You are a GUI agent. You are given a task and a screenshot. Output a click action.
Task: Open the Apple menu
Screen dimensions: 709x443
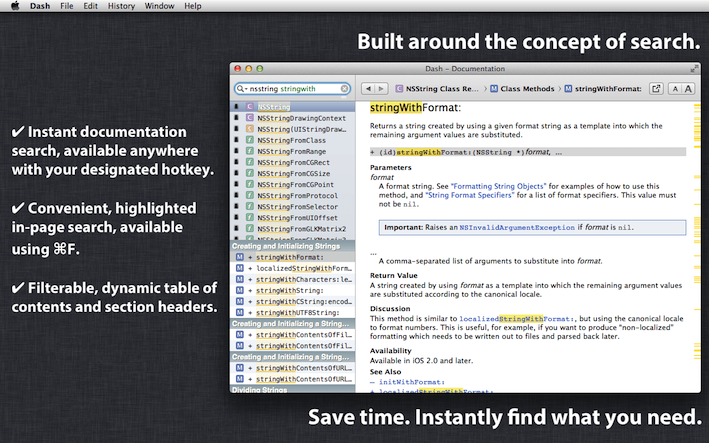pos(15,6)
